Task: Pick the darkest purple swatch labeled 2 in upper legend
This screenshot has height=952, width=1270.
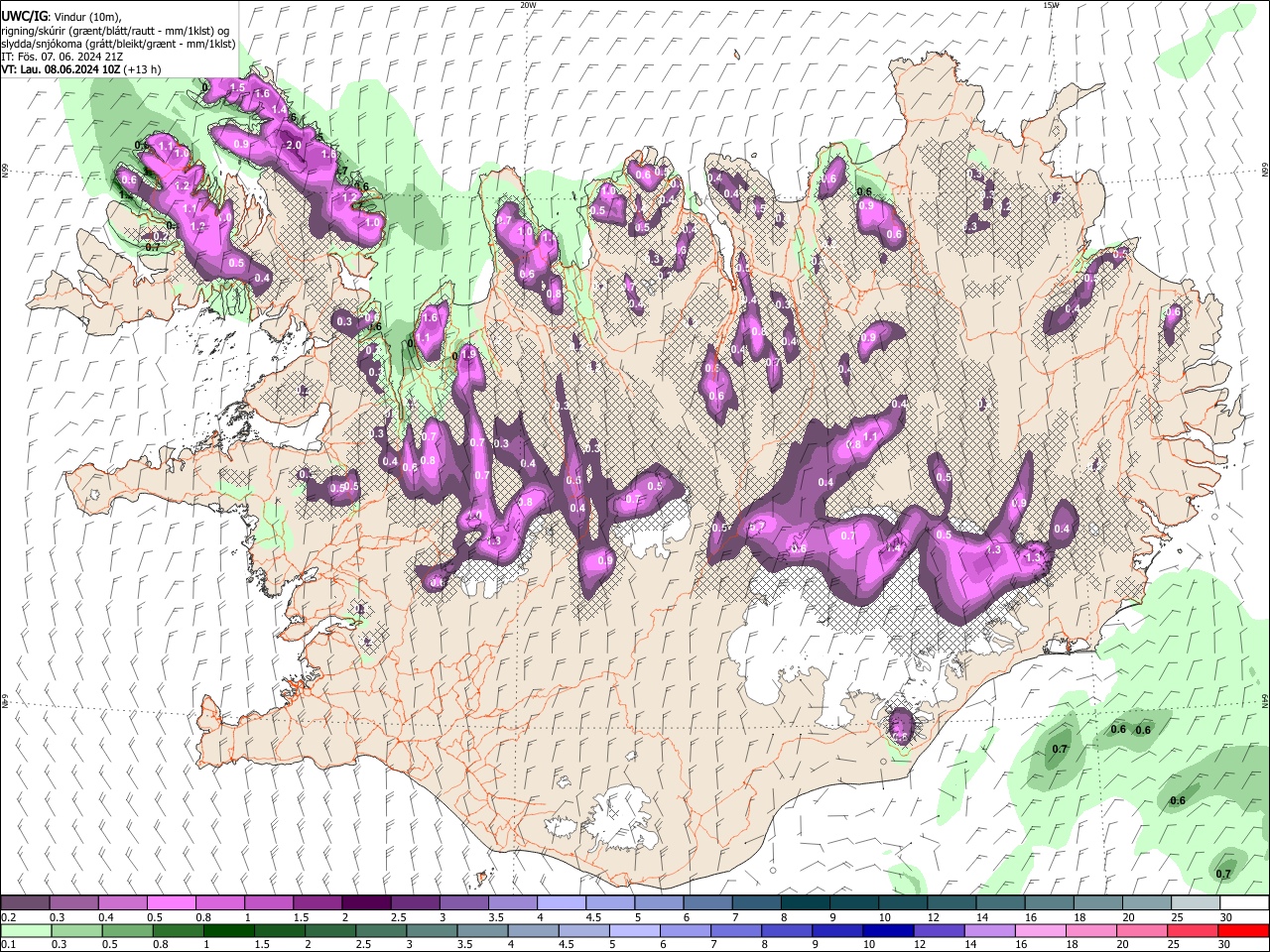Action: coord(365,903)
